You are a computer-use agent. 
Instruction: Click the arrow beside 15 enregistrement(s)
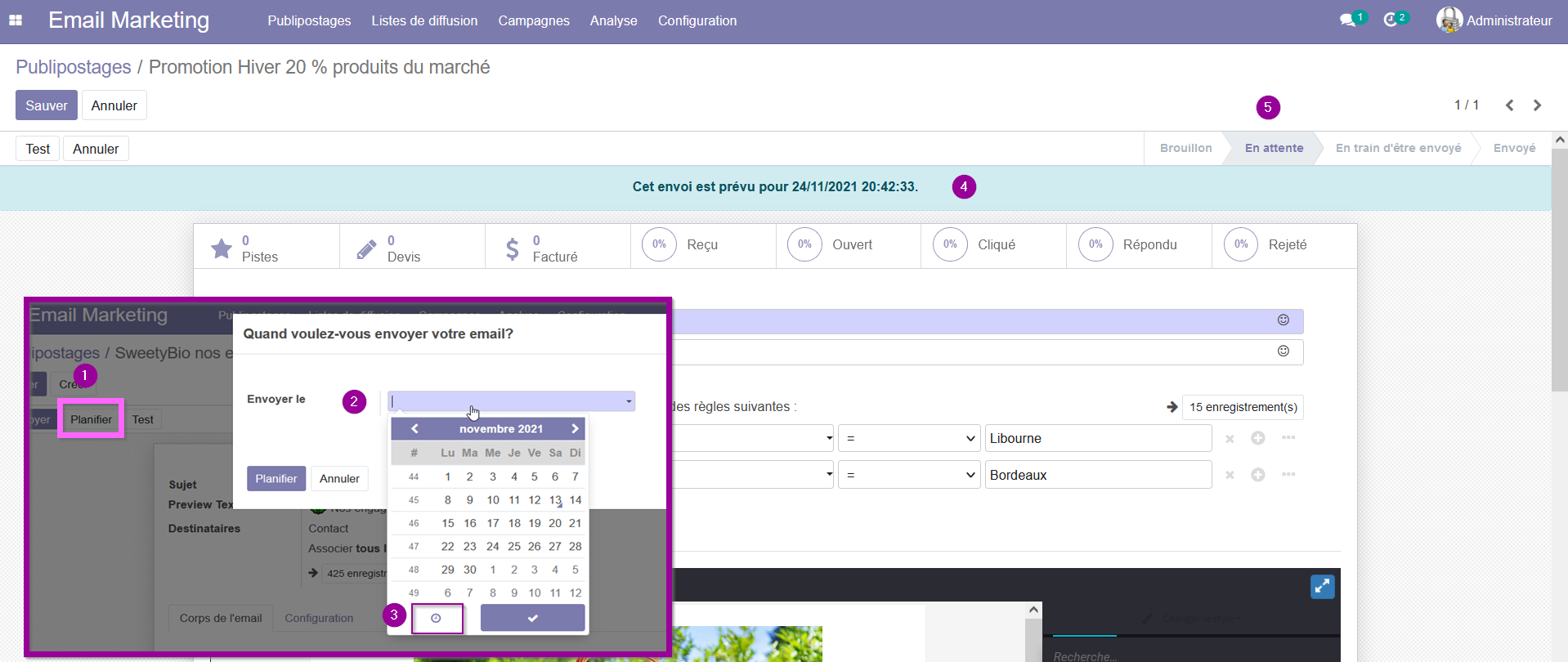1172,407
